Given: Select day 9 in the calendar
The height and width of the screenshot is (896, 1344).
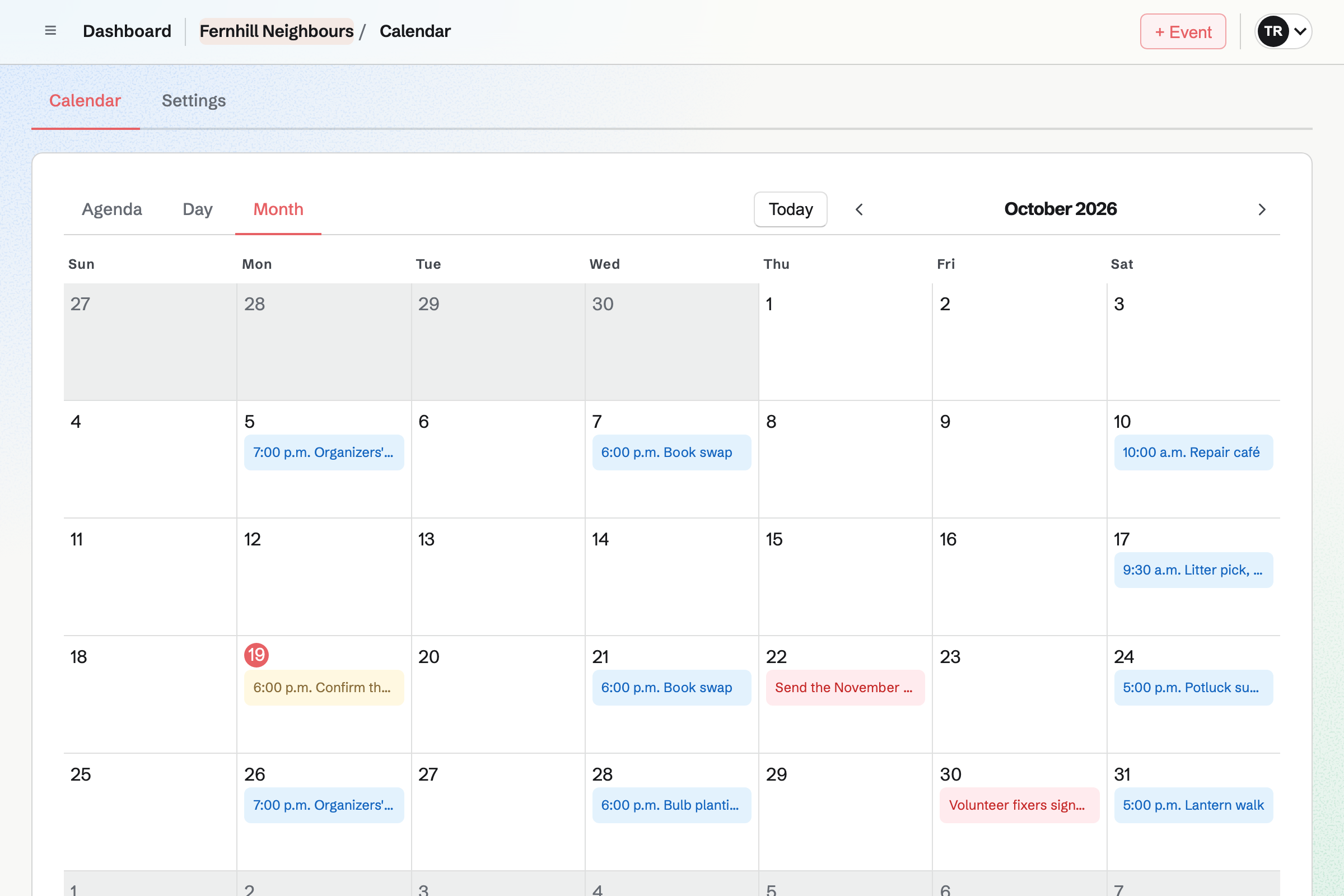Looking at the screenshot, I should tap(945, 422).
